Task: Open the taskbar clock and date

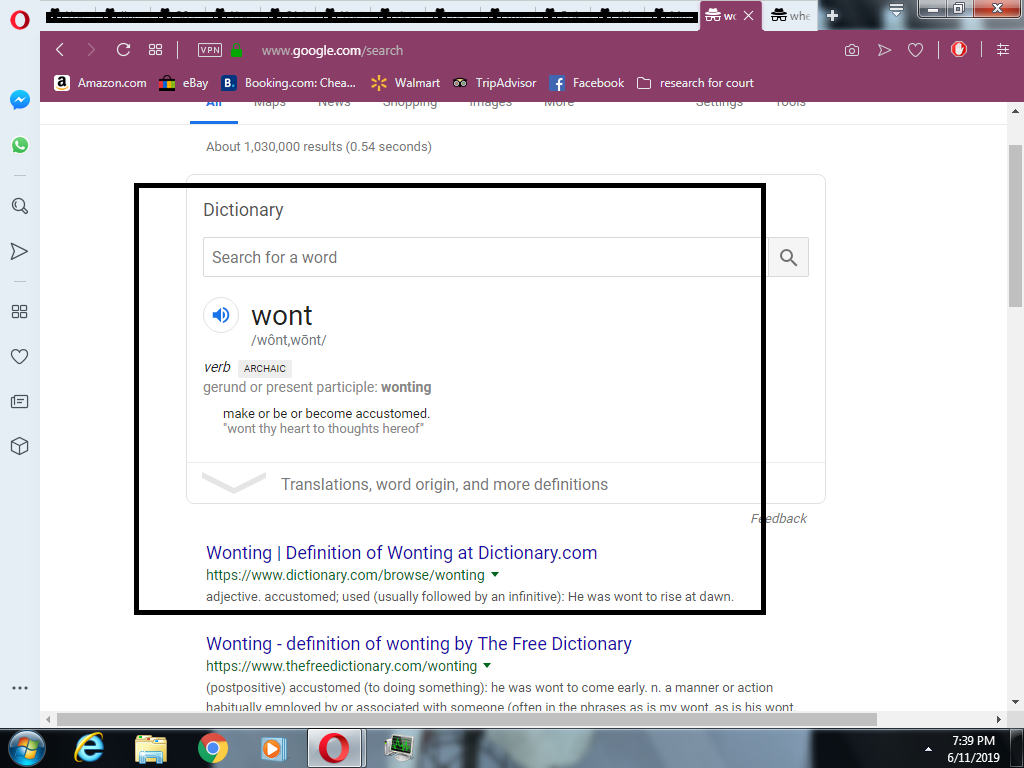Action: (x=973, y=749)
